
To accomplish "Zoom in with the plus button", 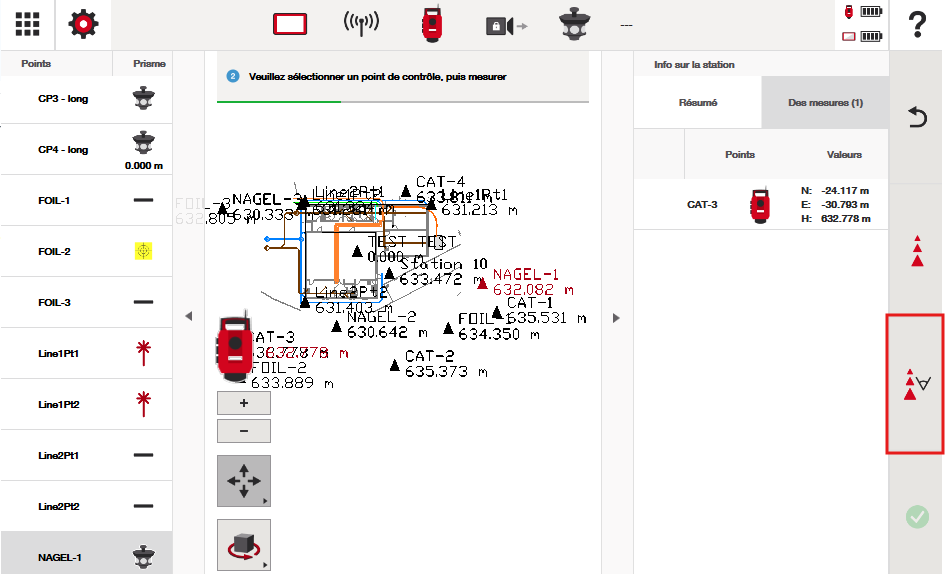I will (x=243, y=404).
